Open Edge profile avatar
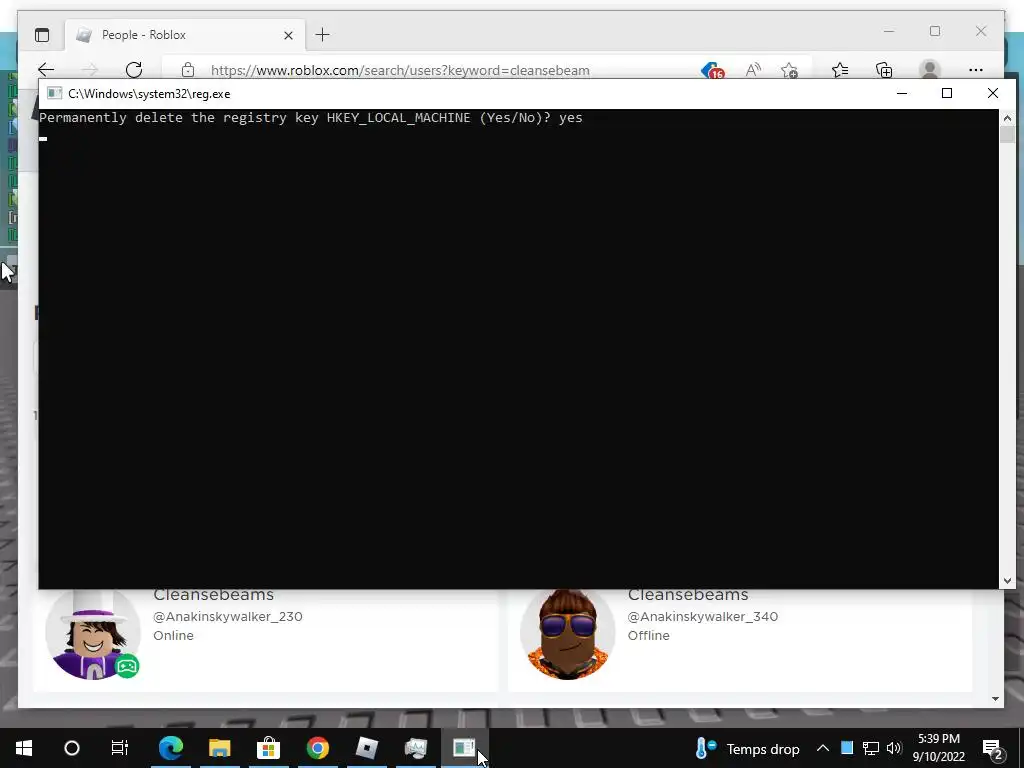 [x=929, y=70]
